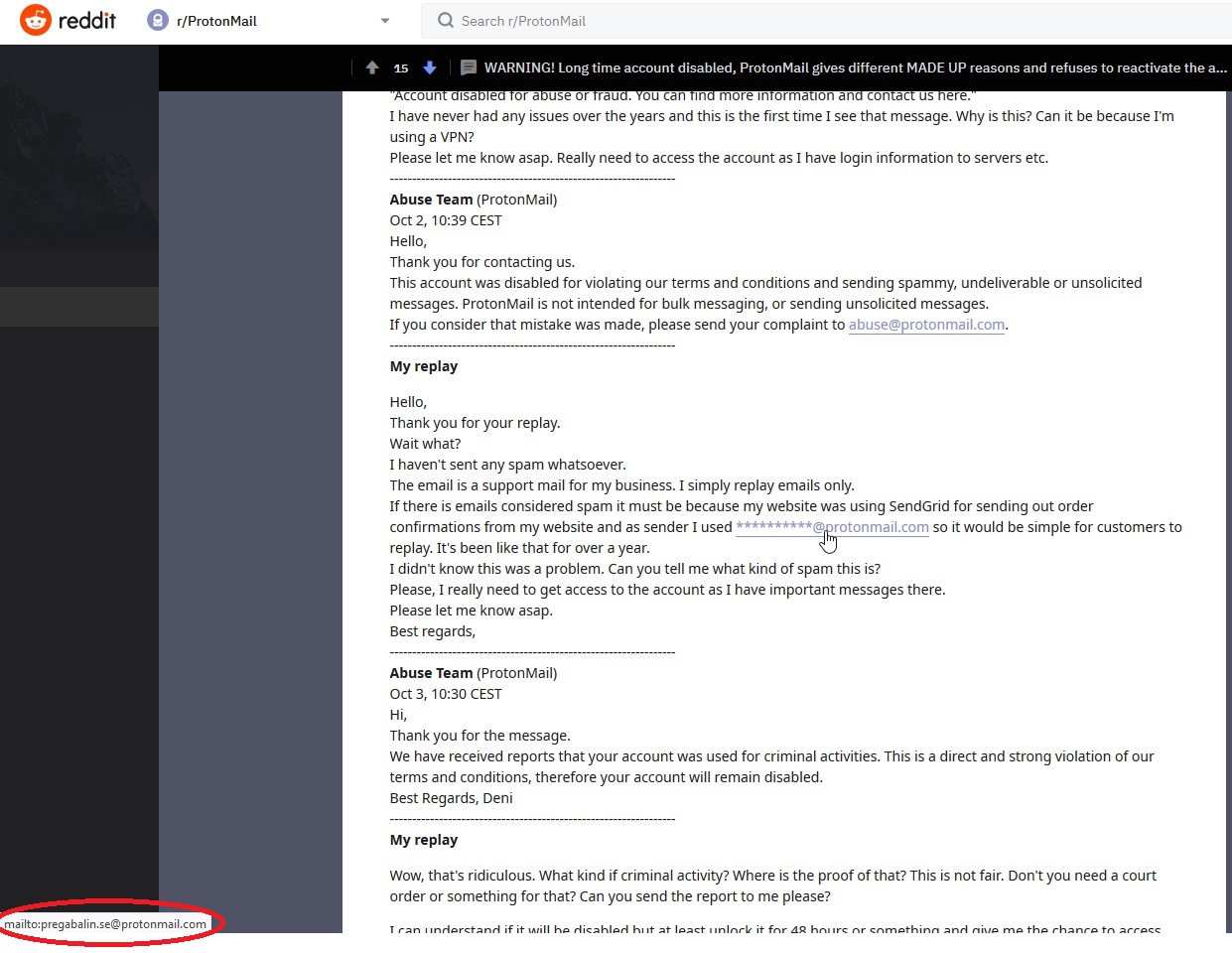Screen dimensions: 1232x953
Task: Click the text post type icon in header
Action: pos(469,68)
